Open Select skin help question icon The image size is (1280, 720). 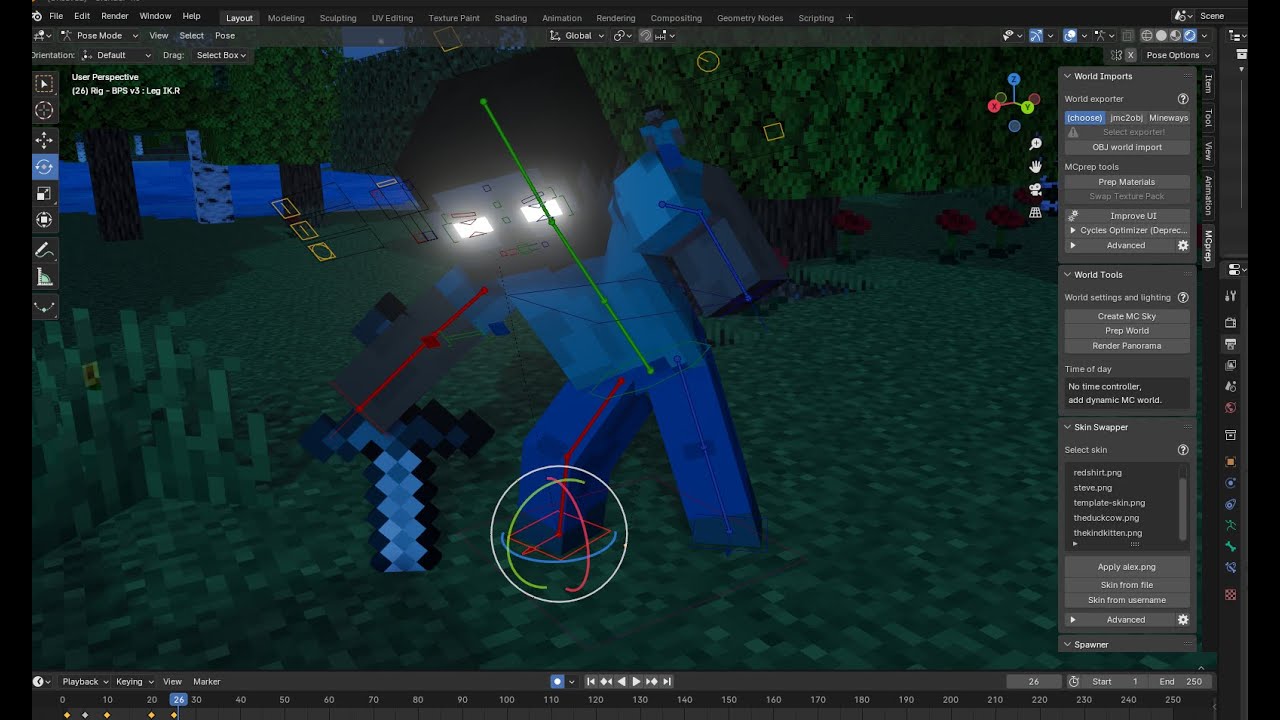click(x=1183, y=450)
